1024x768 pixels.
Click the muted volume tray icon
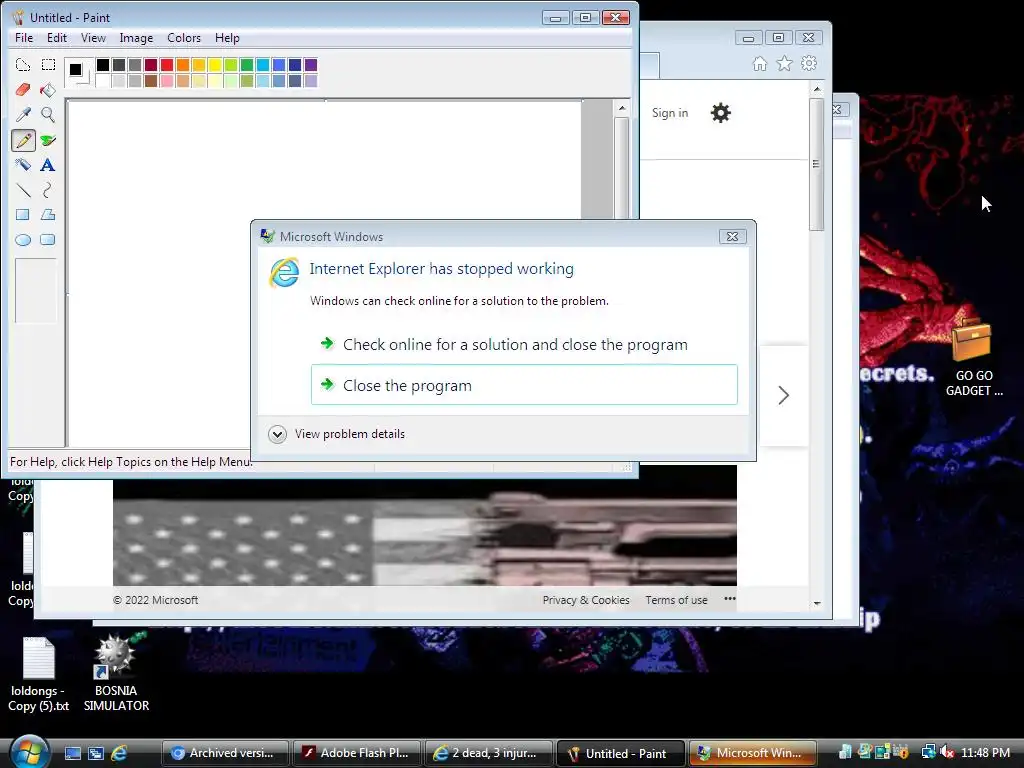[x=947, y=752]
